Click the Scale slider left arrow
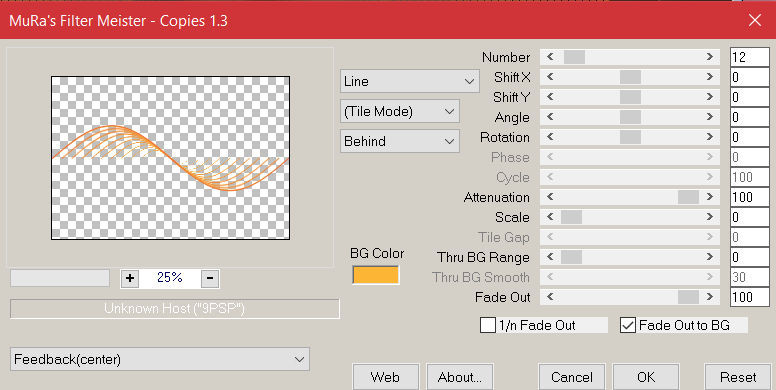Image resolution: width=776 pixels, height=390 pixels. tap(550, 217)
